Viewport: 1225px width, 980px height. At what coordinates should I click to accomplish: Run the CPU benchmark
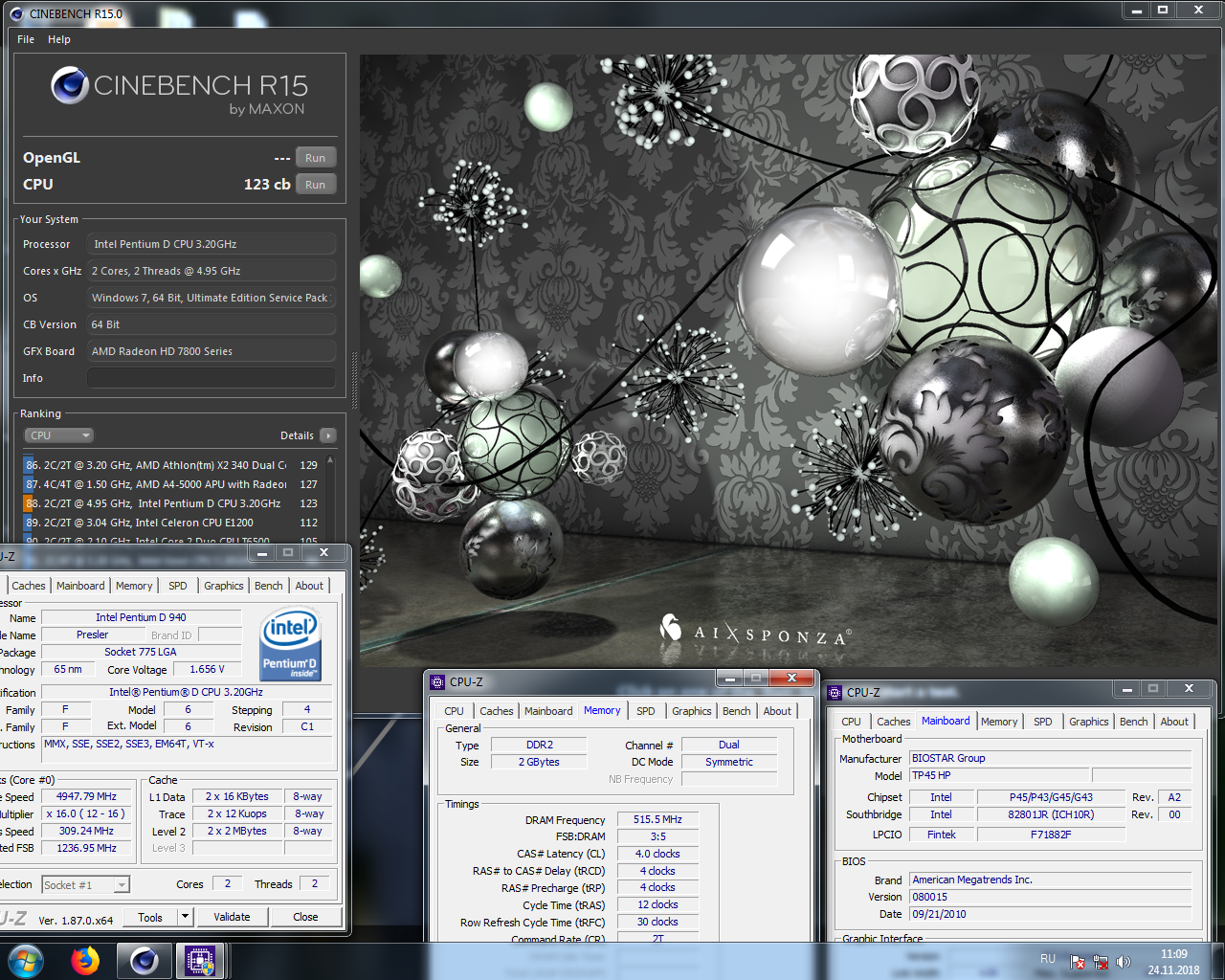[316, 185]
